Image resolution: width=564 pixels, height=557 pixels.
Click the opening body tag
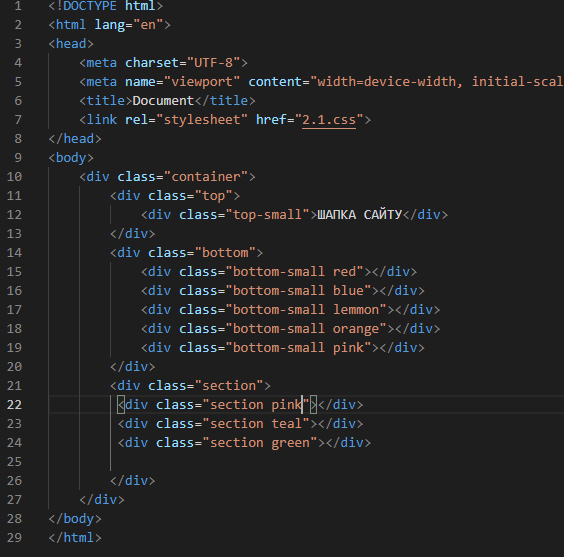pos(71,158)
